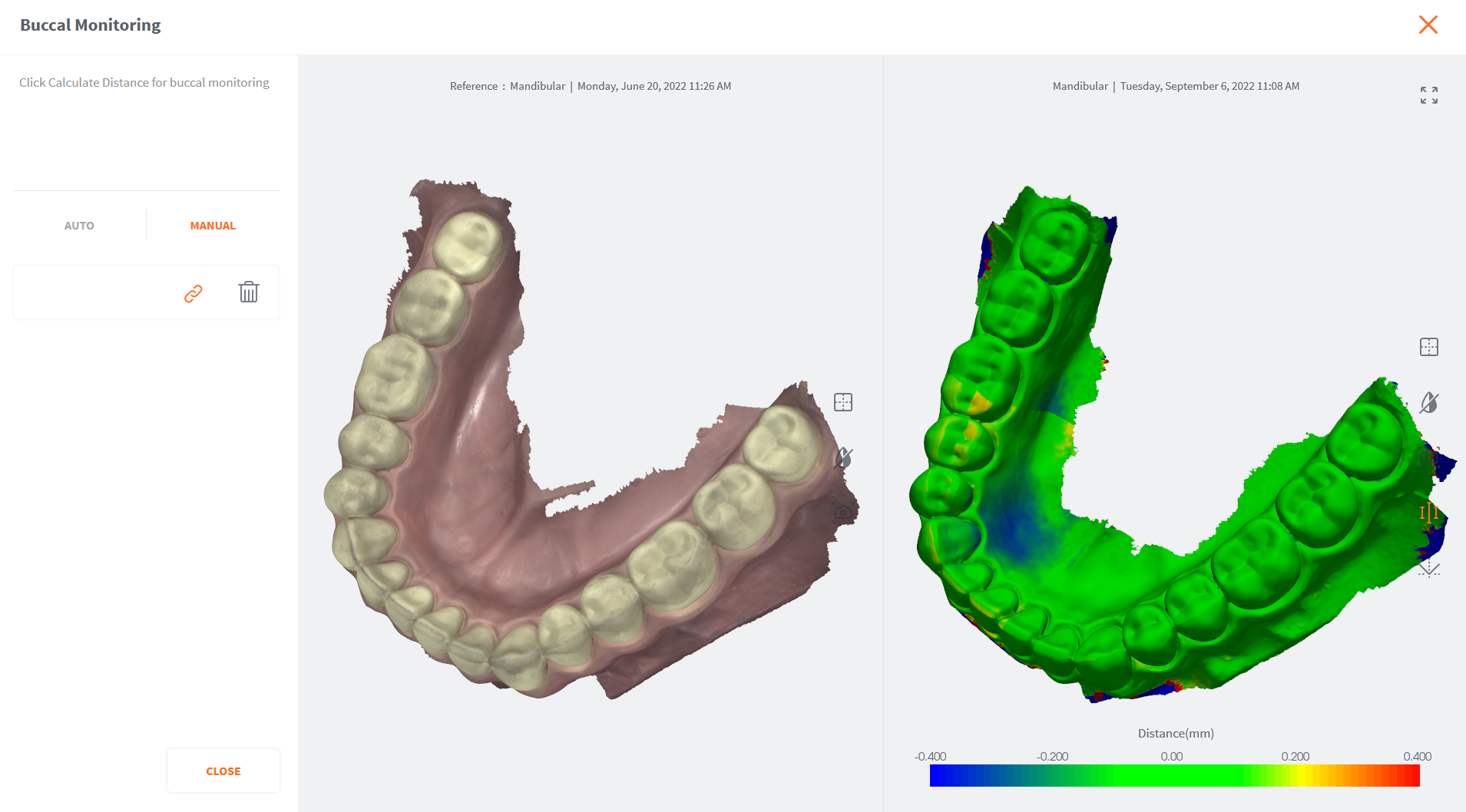Click the September 6, 2022 scan label
Viewport: 1466px width, 812px height.
1176,86
